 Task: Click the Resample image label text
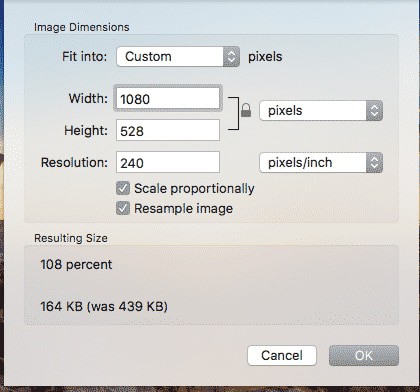(183, 209)
